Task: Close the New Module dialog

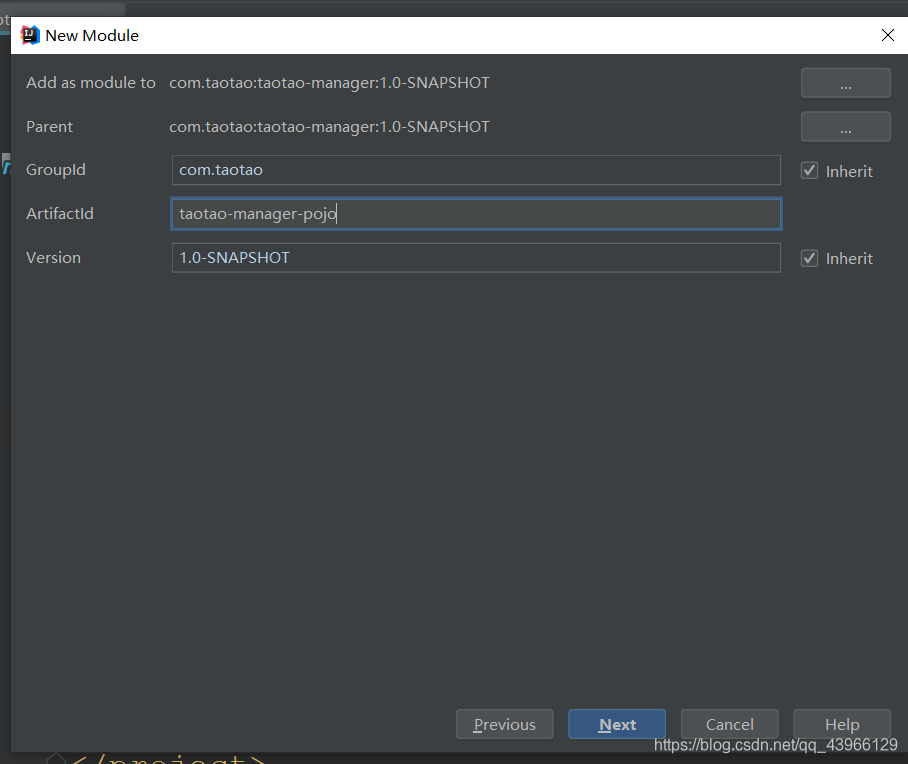Action: 887,35
